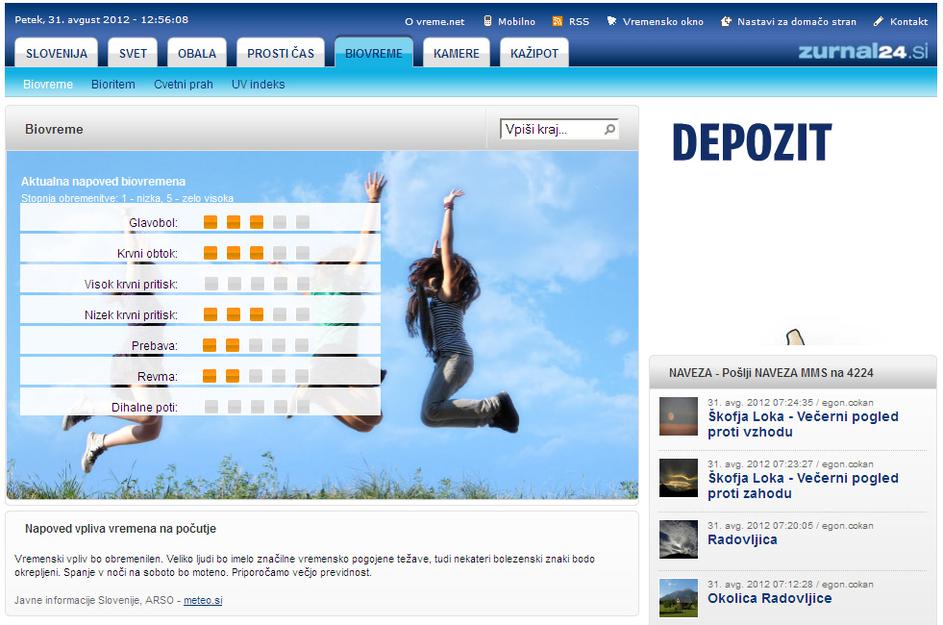The image size is (943, 625).
Task: Click the Okolica Radovljice thumbnail
Action: 678,598
